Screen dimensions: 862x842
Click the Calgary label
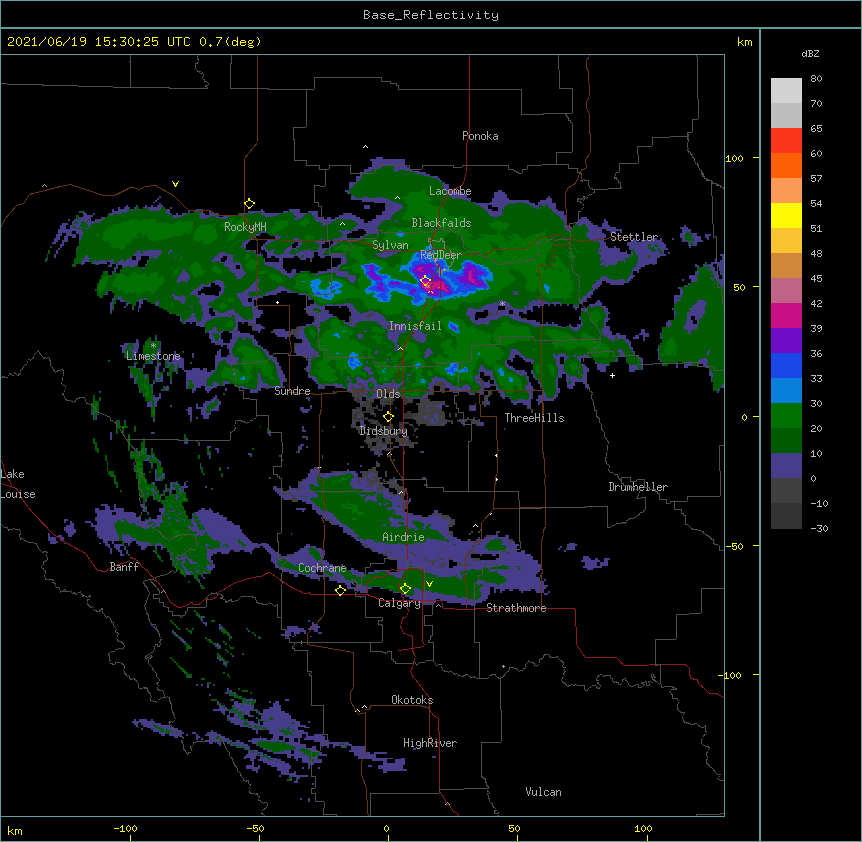click(399, 603)
